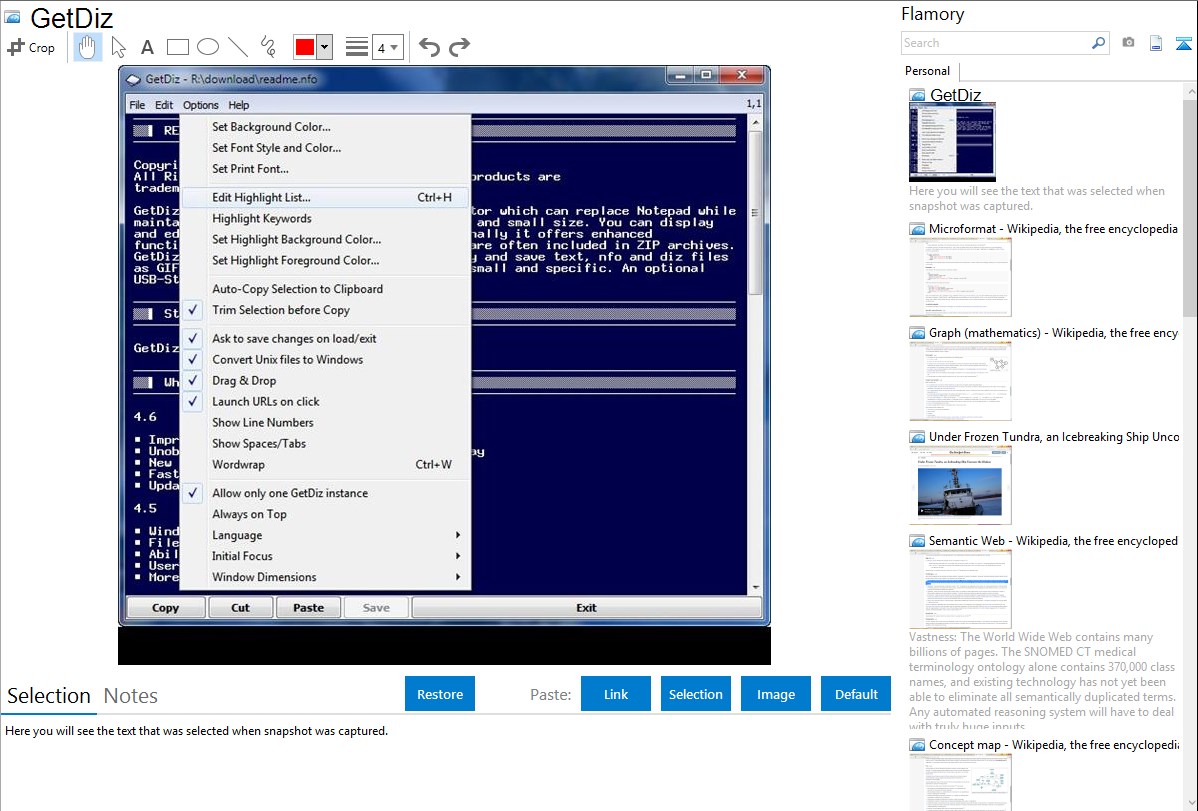This screenshot has width=1198, height=811.
Task: Open the Personal tab
Action: coord(927,71)
